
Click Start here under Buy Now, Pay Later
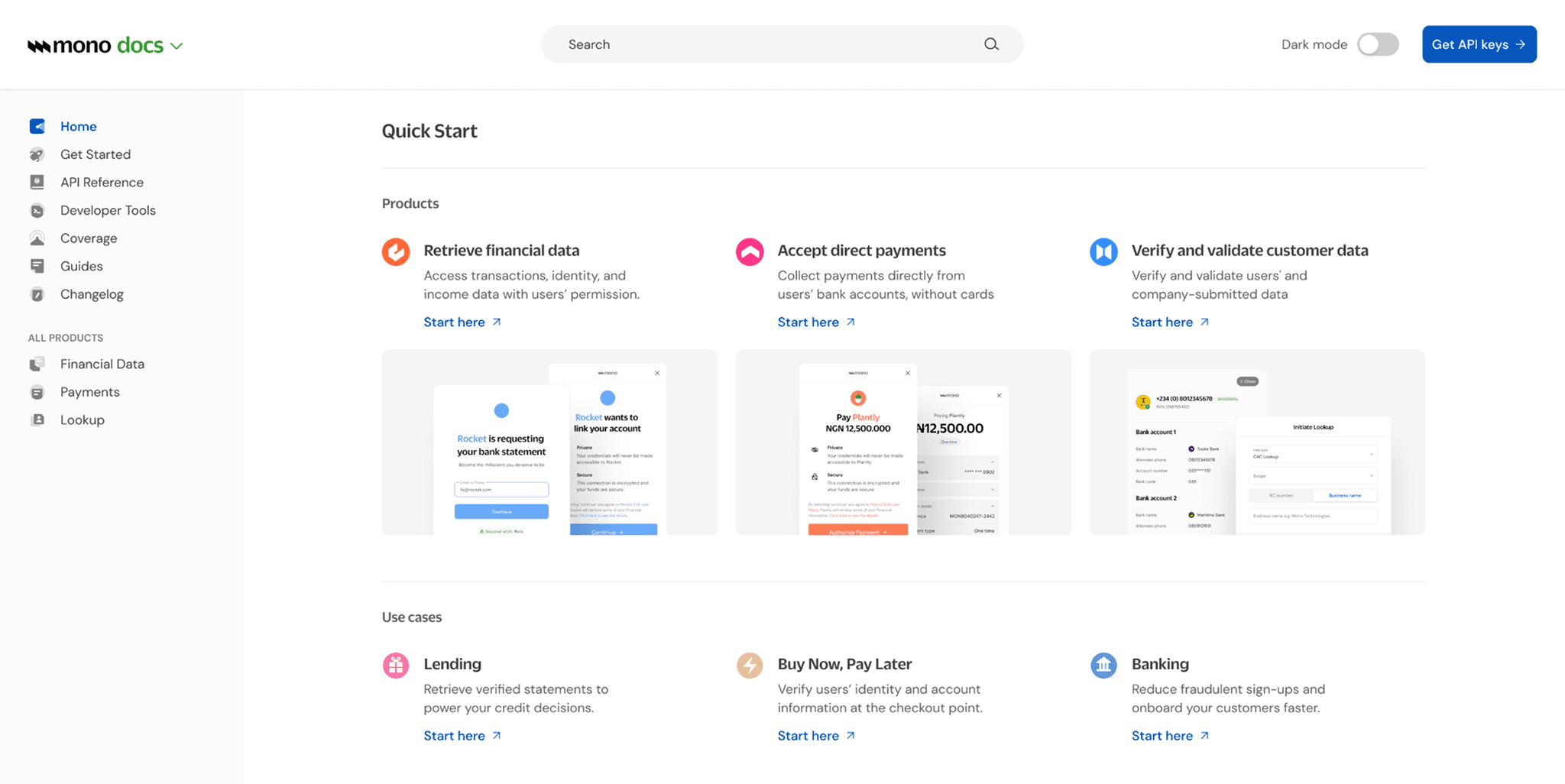point(808,735)
